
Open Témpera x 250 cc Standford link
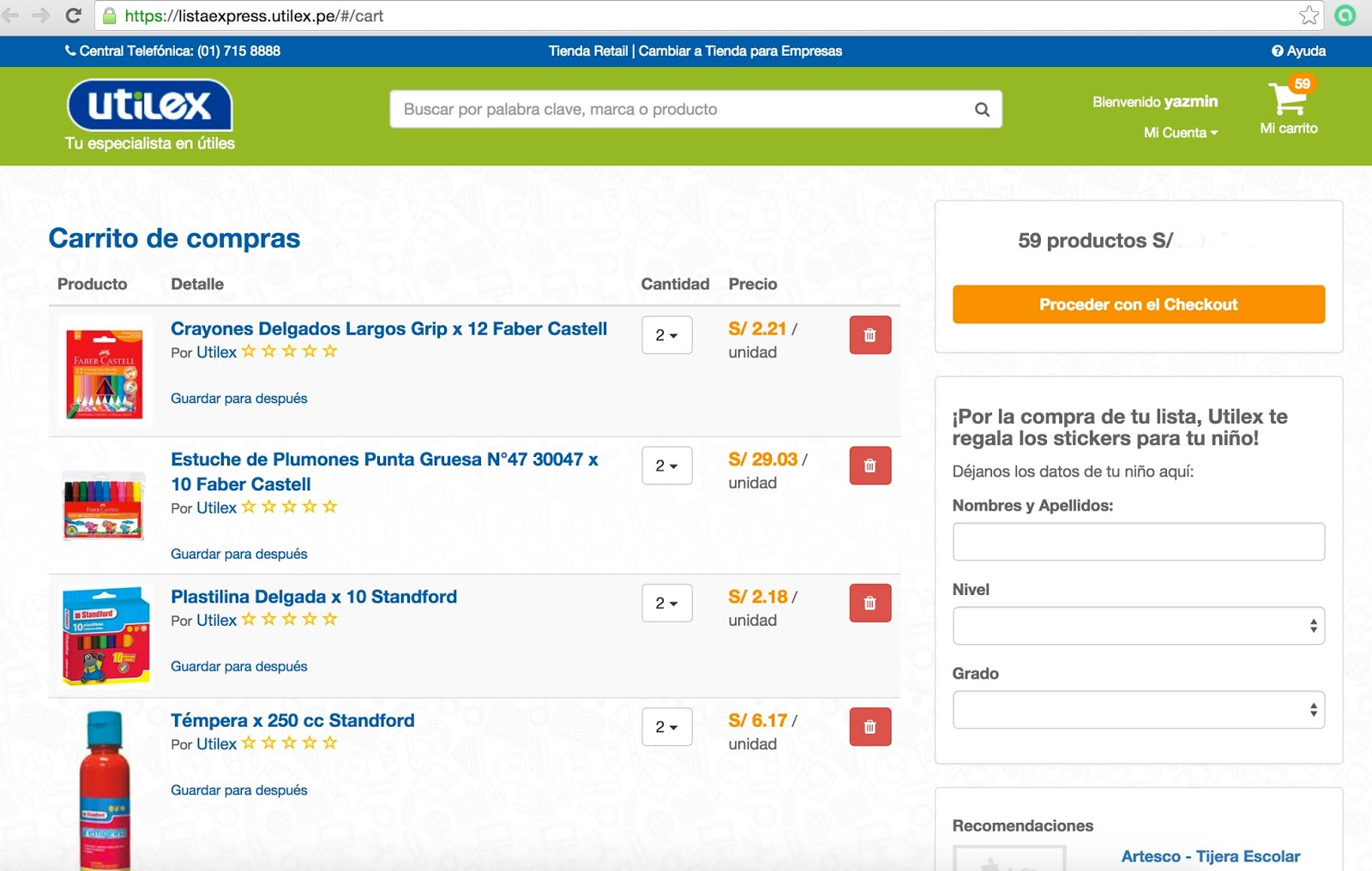tap(292, 720)
